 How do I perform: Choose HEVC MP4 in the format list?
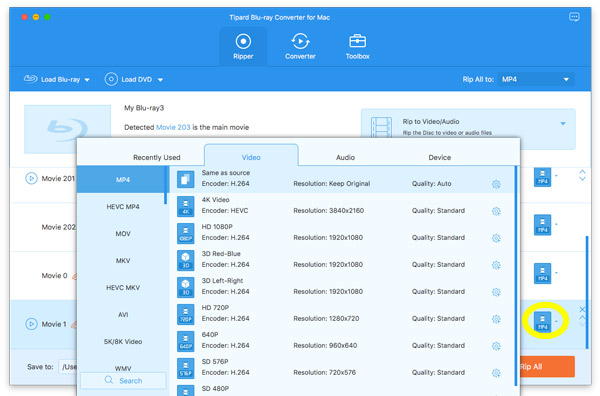click(x=123, y=207)
